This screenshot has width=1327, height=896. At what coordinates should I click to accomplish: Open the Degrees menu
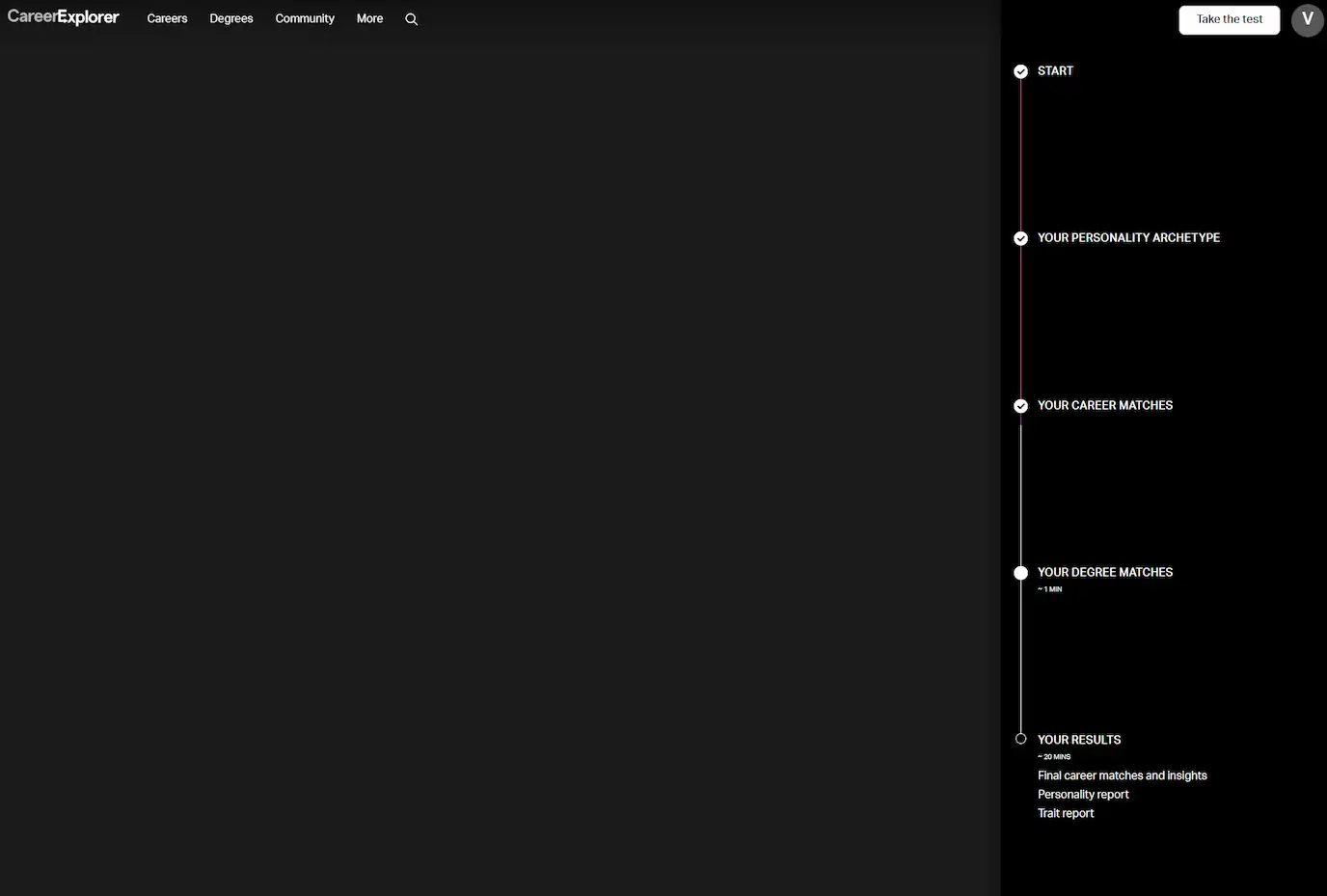click(231, 18)
